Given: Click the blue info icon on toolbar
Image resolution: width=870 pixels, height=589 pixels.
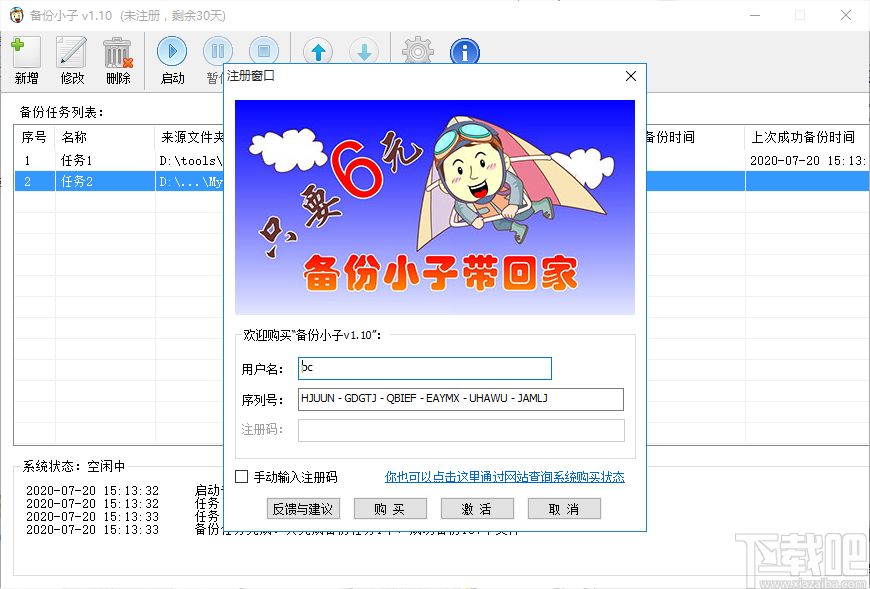Looking at the screenshot, I should [464, 50].
